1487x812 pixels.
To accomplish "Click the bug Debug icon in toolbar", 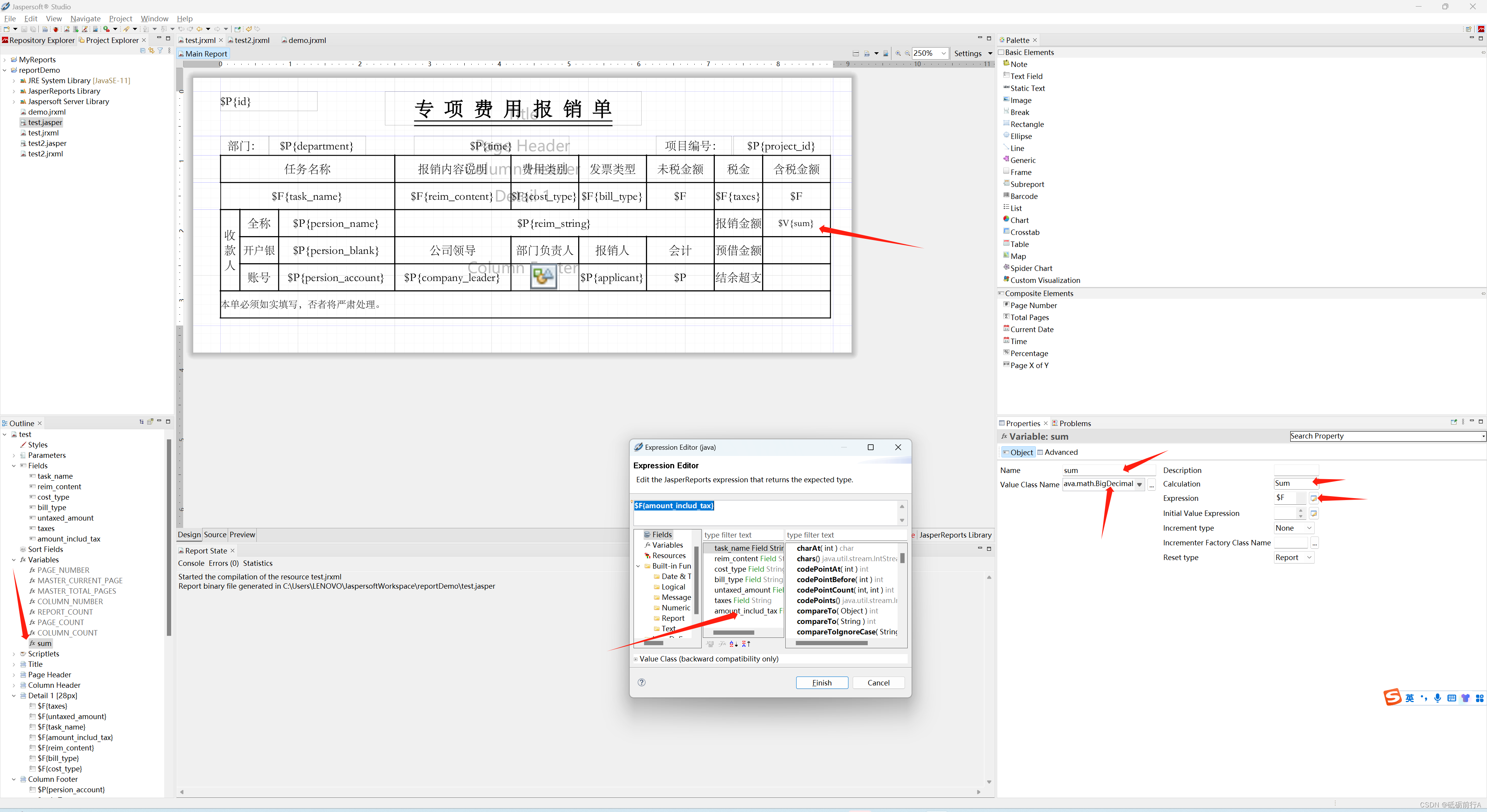I will [x=55, y=29].
